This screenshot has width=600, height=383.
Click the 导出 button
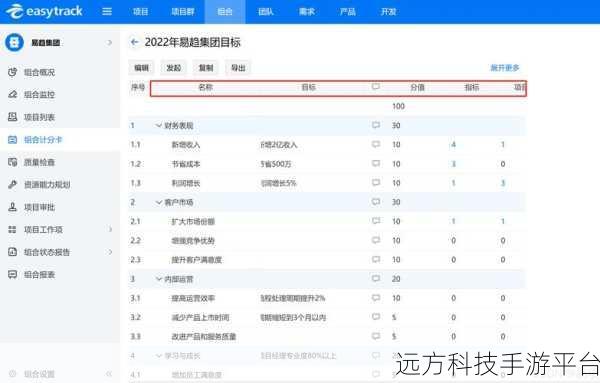(x=238, y=68)
